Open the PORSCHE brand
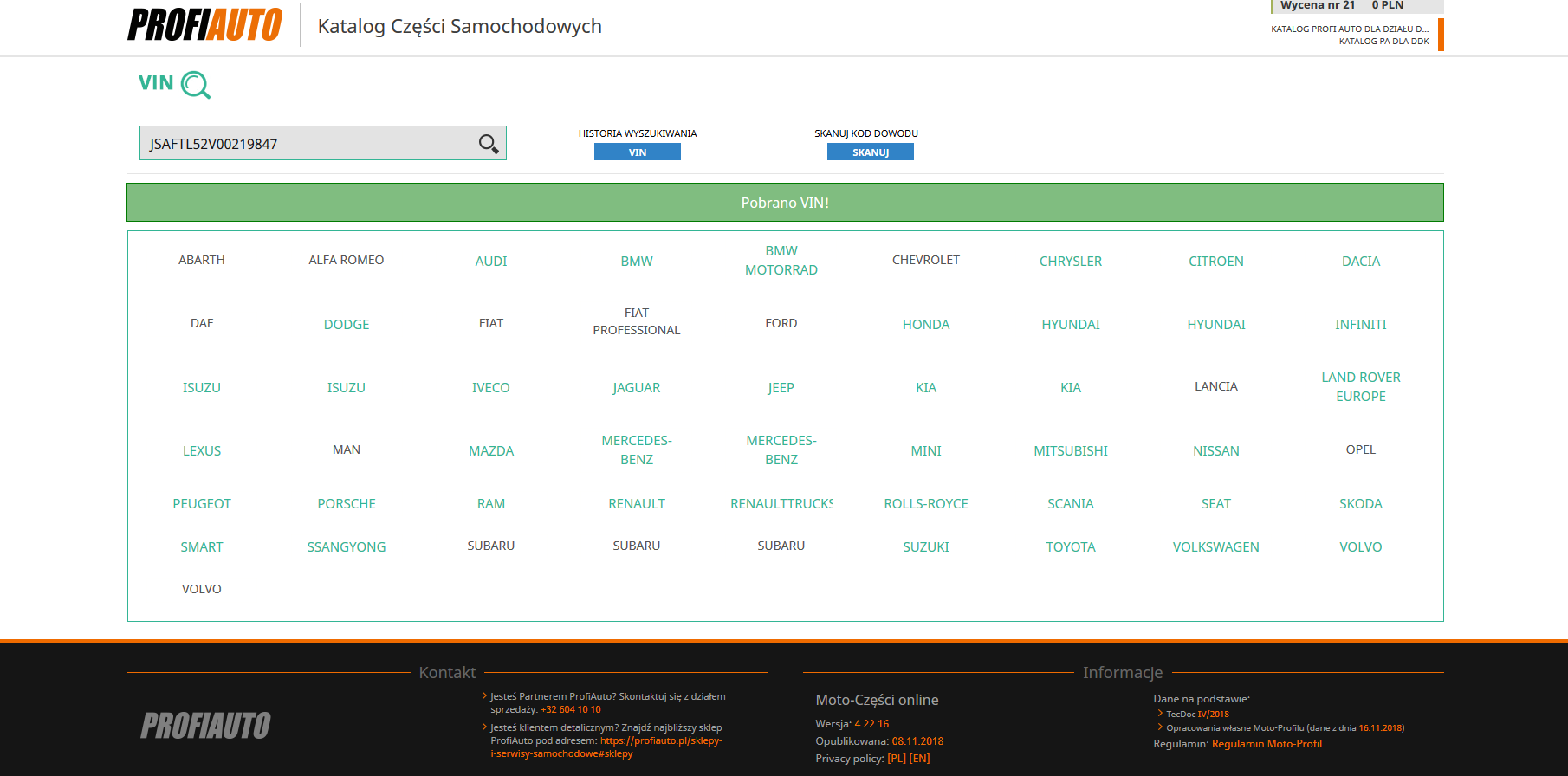 click(347, 503)
